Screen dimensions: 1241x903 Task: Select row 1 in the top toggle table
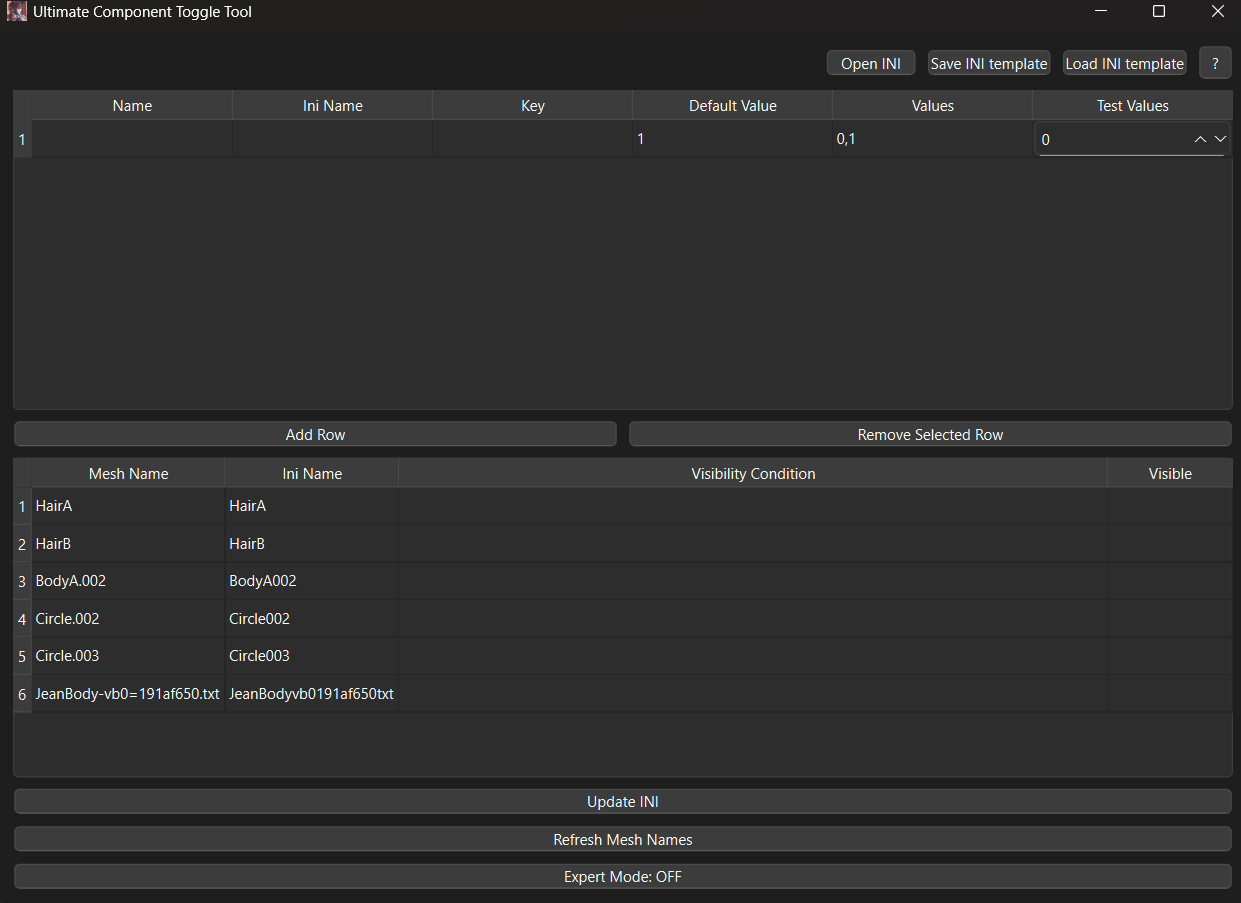[22, 139]
